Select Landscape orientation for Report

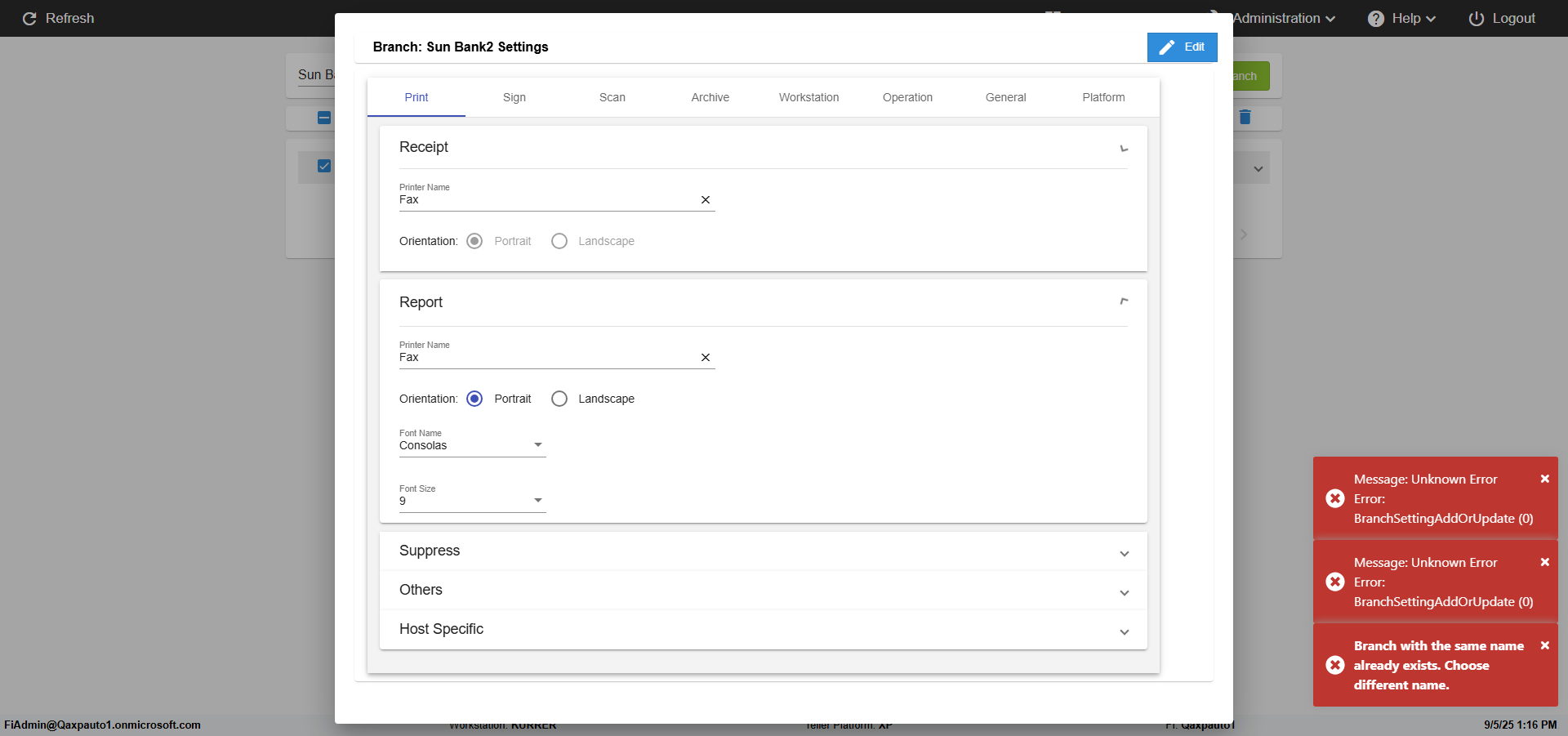[x=559, y=399]
